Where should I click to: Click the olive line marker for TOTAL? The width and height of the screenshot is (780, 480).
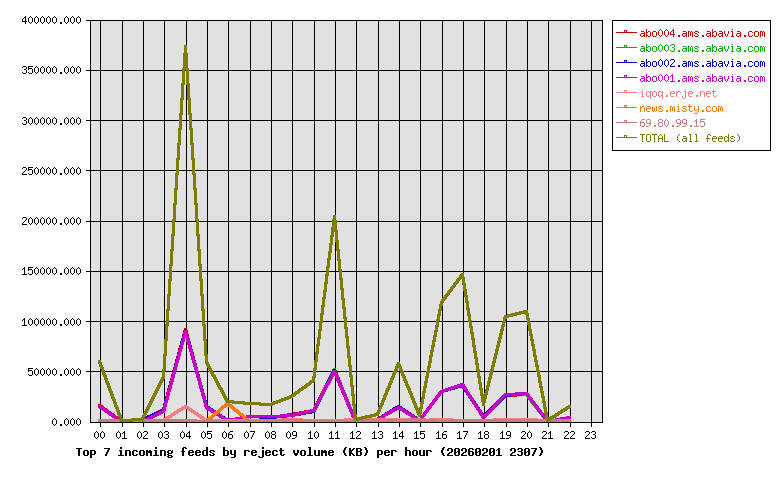626,137
